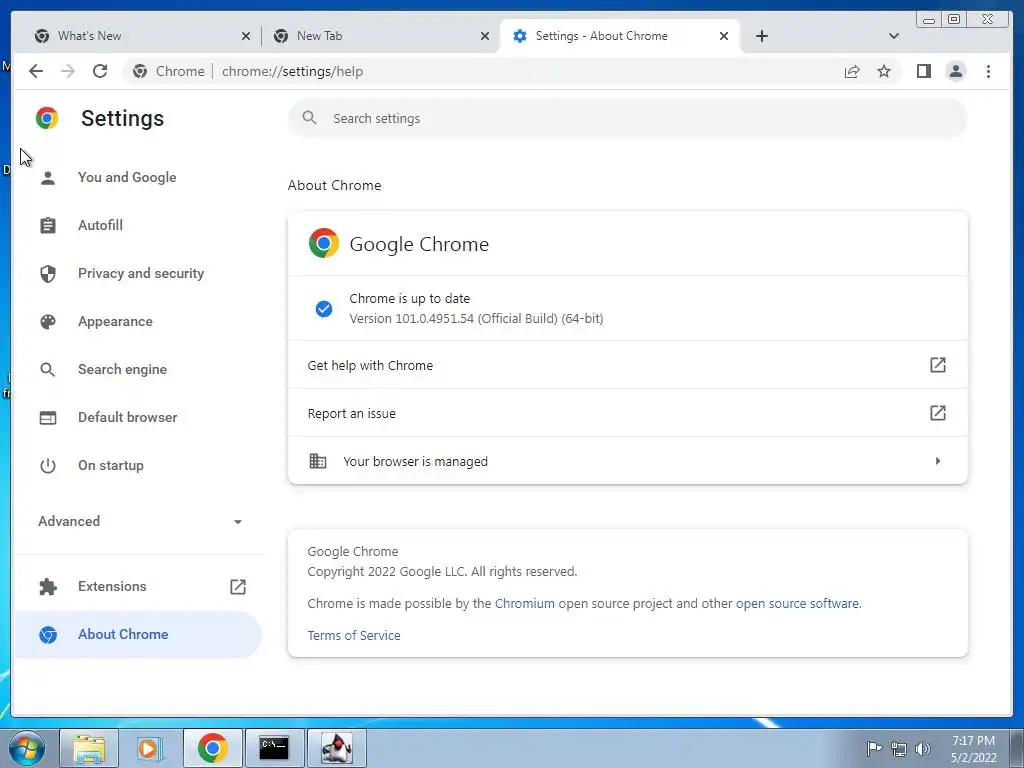Select About Chrome in sidebar
This screenshot has width=1024, height=768.
138,635
